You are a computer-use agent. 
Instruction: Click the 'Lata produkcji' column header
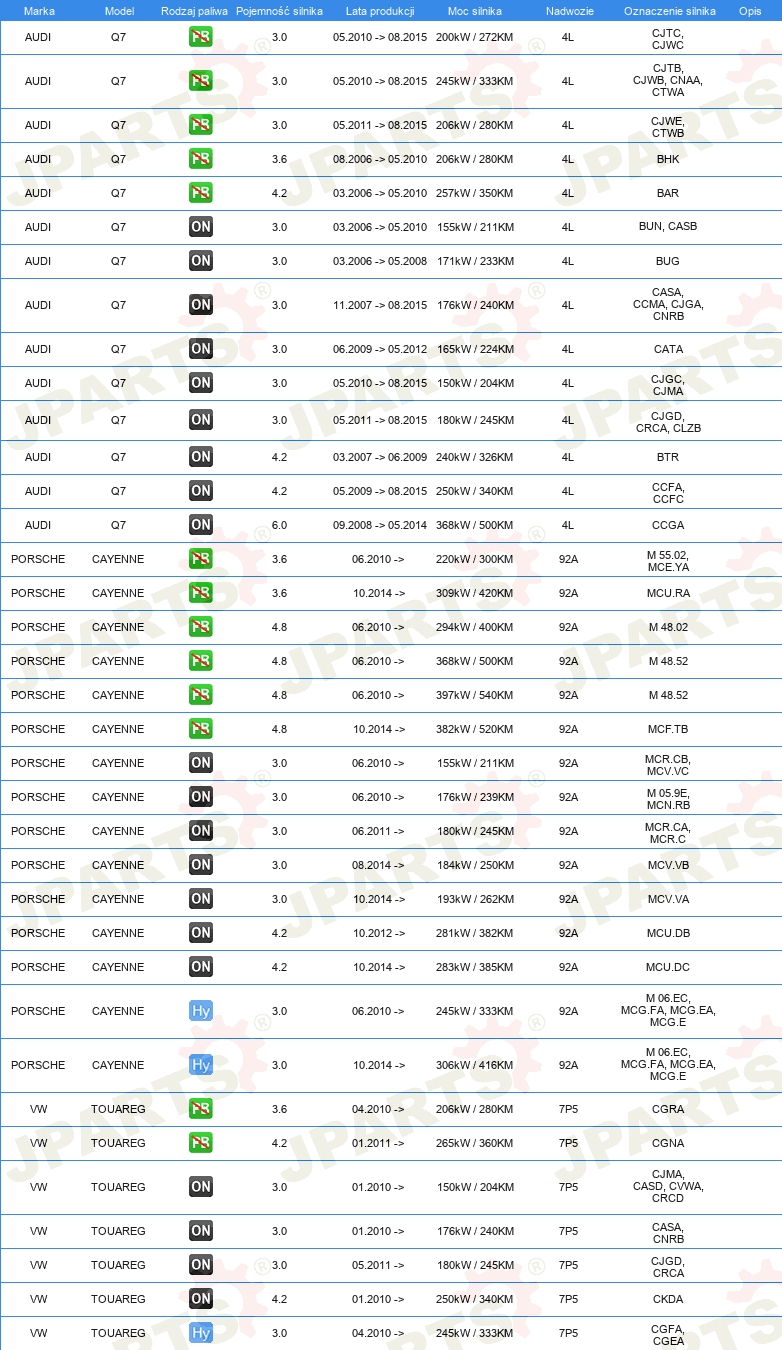click(x=380, y=10)
